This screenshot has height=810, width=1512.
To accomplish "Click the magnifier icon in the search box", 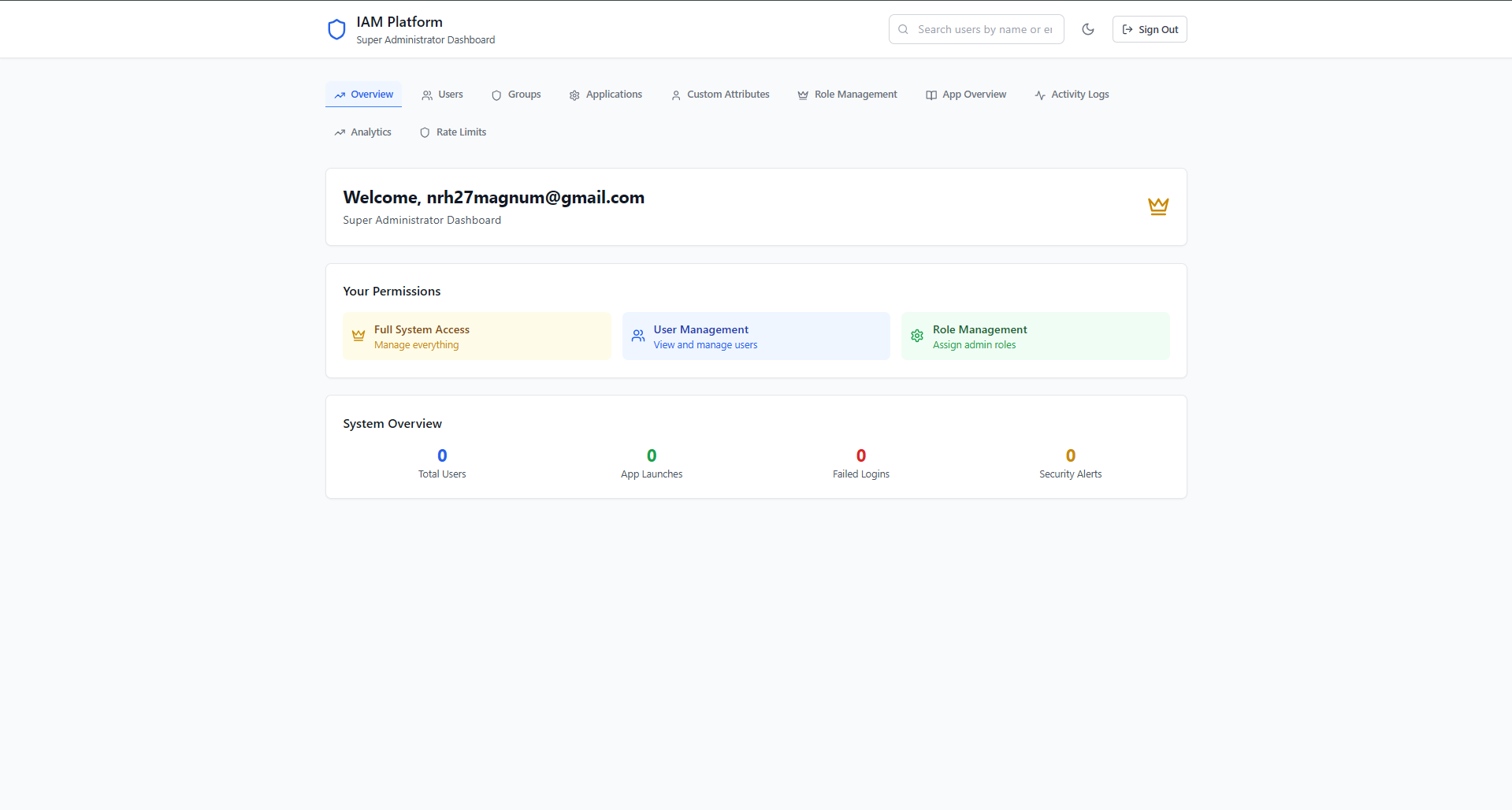I will (904, 29).
